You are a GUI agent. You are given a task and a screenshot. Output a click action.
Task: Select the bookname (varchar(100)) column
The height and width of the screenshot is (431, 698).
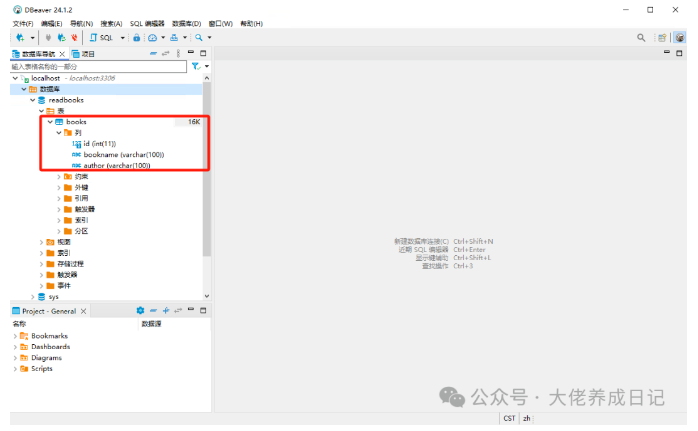[124, 155]
